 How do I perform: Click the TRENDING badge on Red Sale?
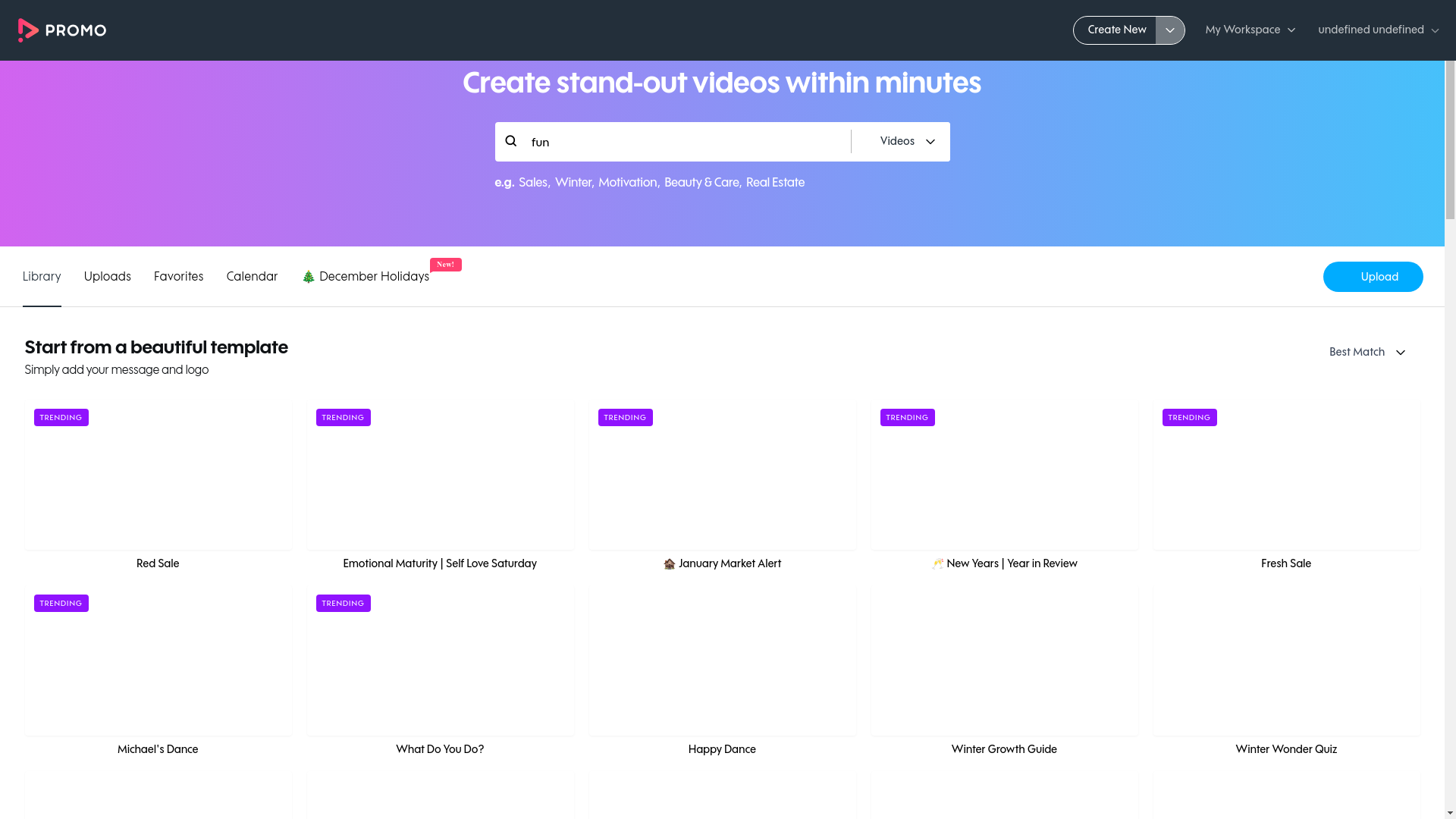click(x=61, y=418)
